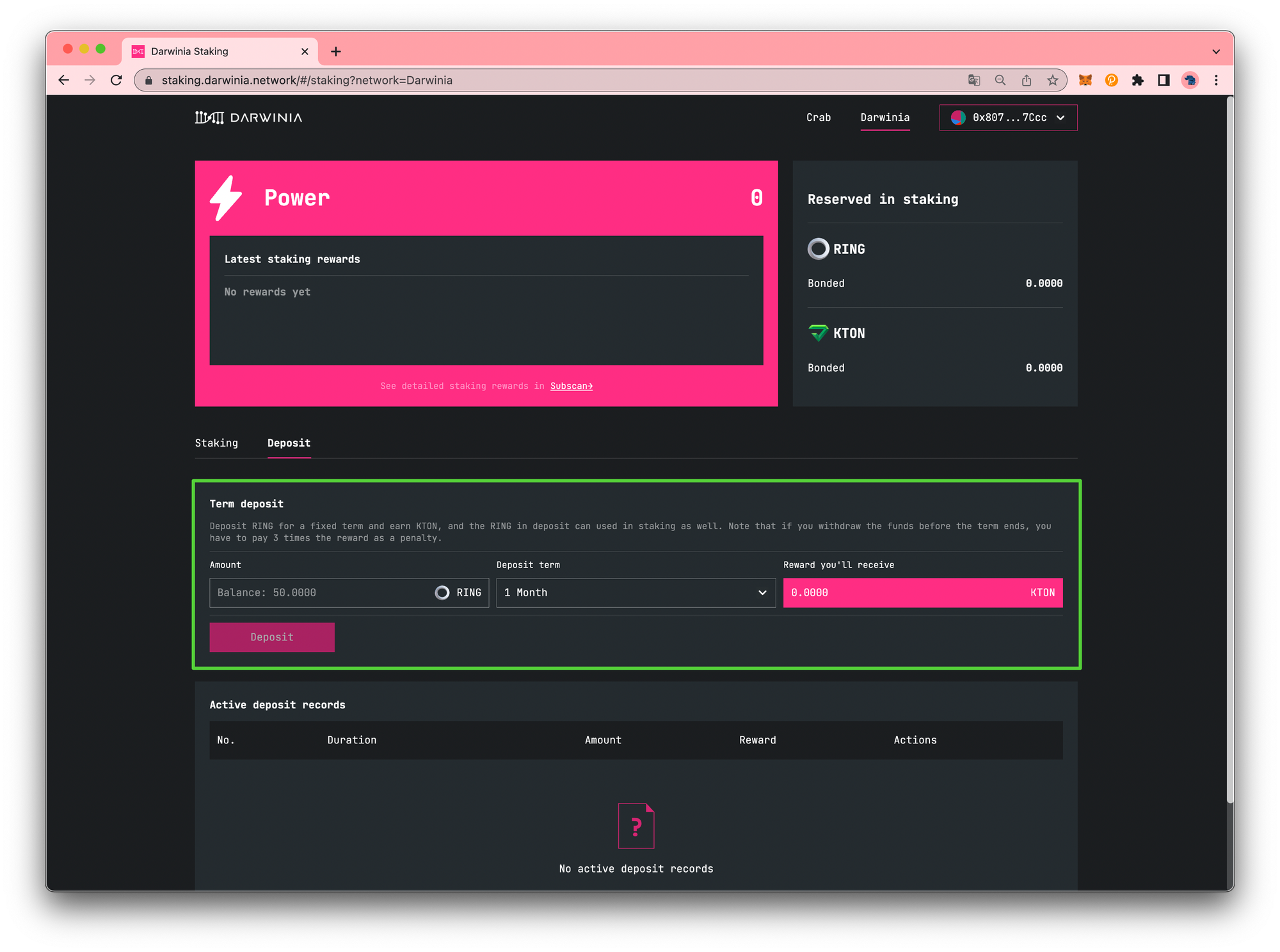Viewport: 1280px width, 952px height.
Task: Open the Extensions puzzle icon
Action: [x=1137, y=80]
